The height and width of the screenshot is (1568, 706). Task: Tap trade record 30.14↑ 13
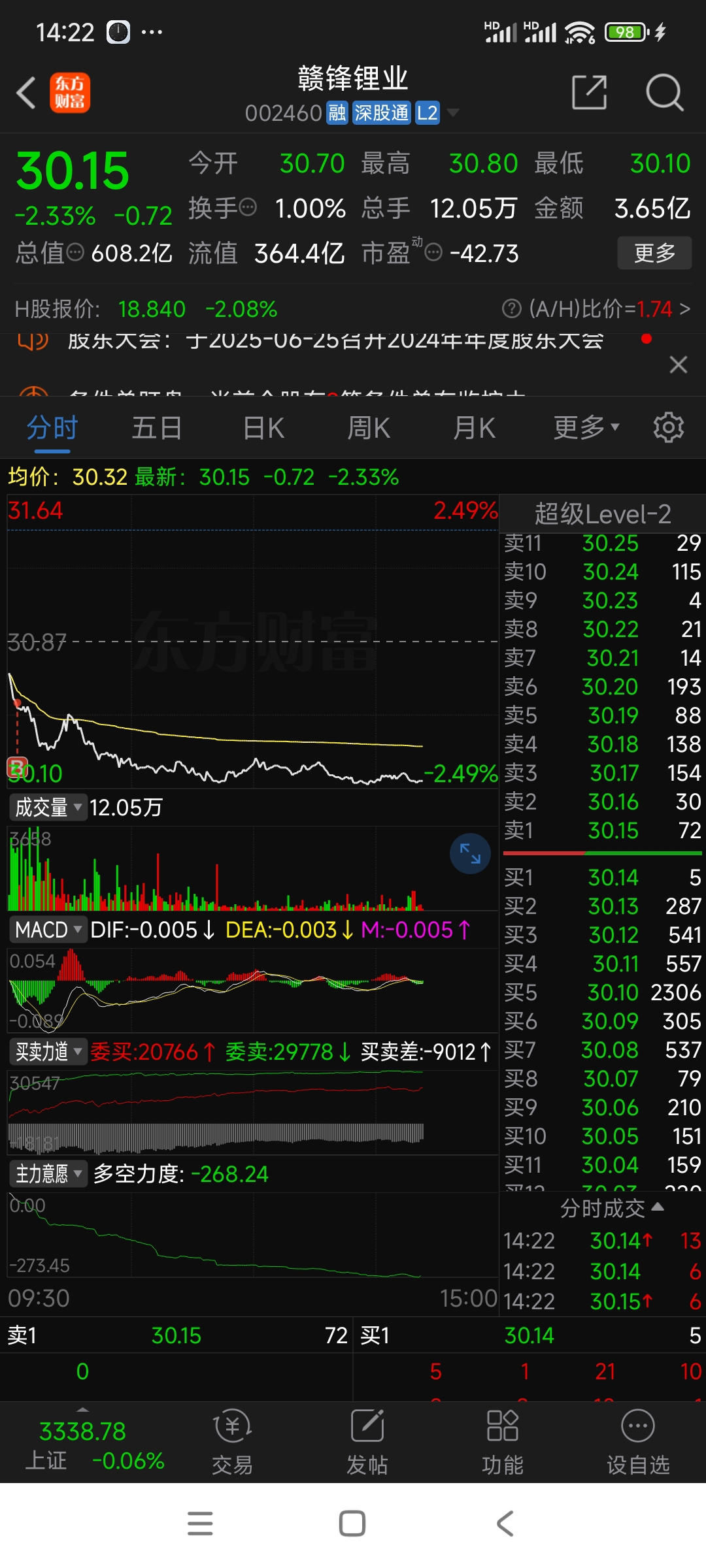pos(603,1241)
